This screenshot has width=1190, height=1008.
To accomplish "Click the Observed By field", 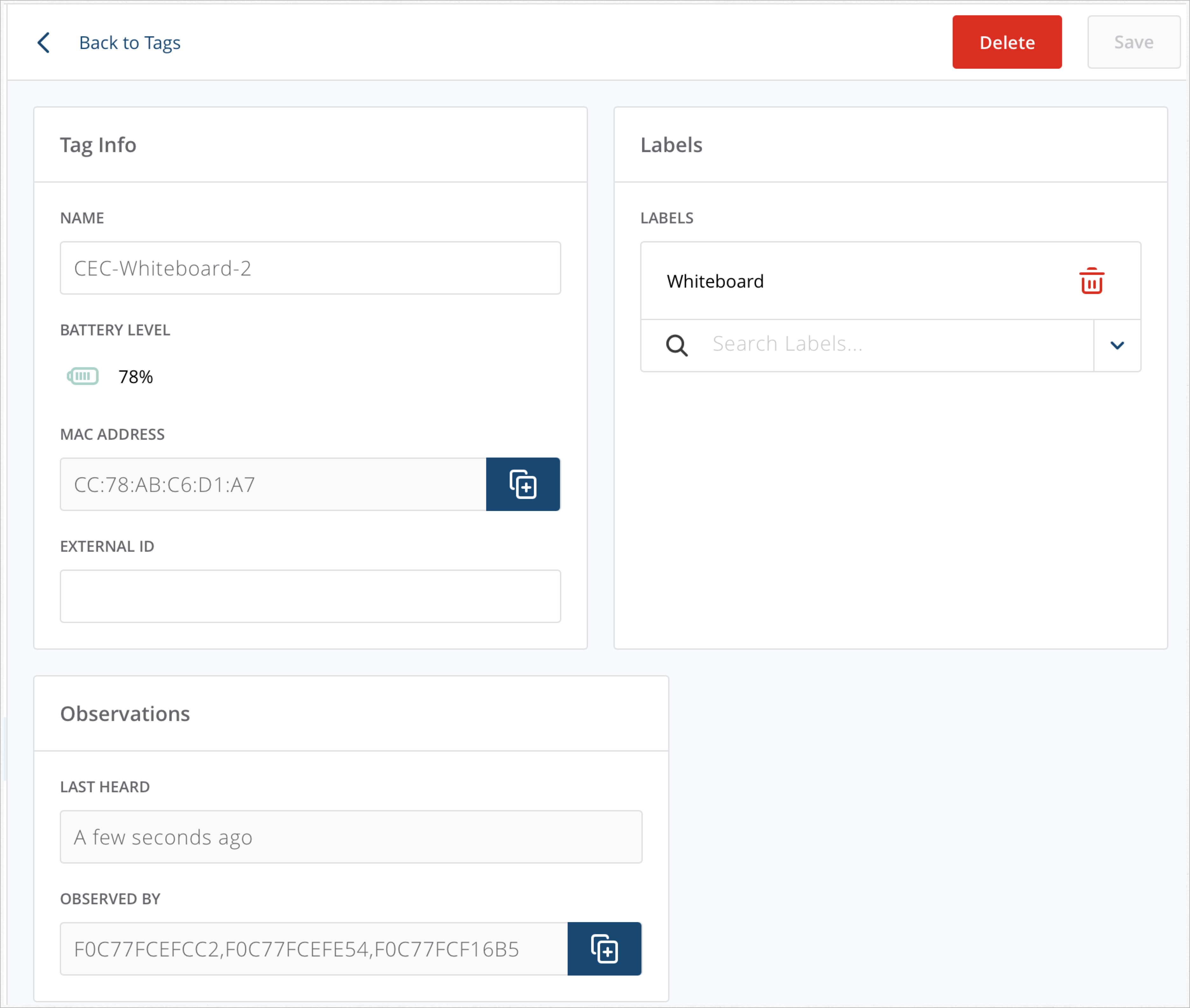I will tap(314, 948).
